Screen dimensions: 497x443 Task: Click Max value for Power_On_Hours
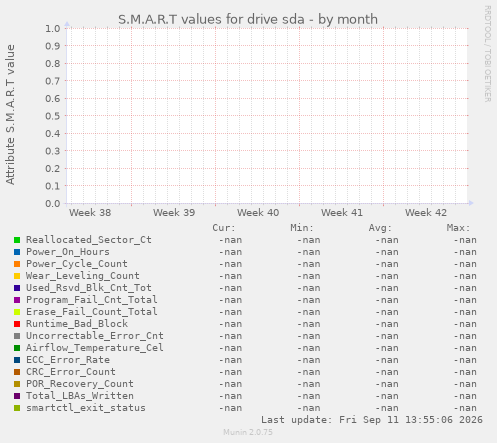point(465,252)
